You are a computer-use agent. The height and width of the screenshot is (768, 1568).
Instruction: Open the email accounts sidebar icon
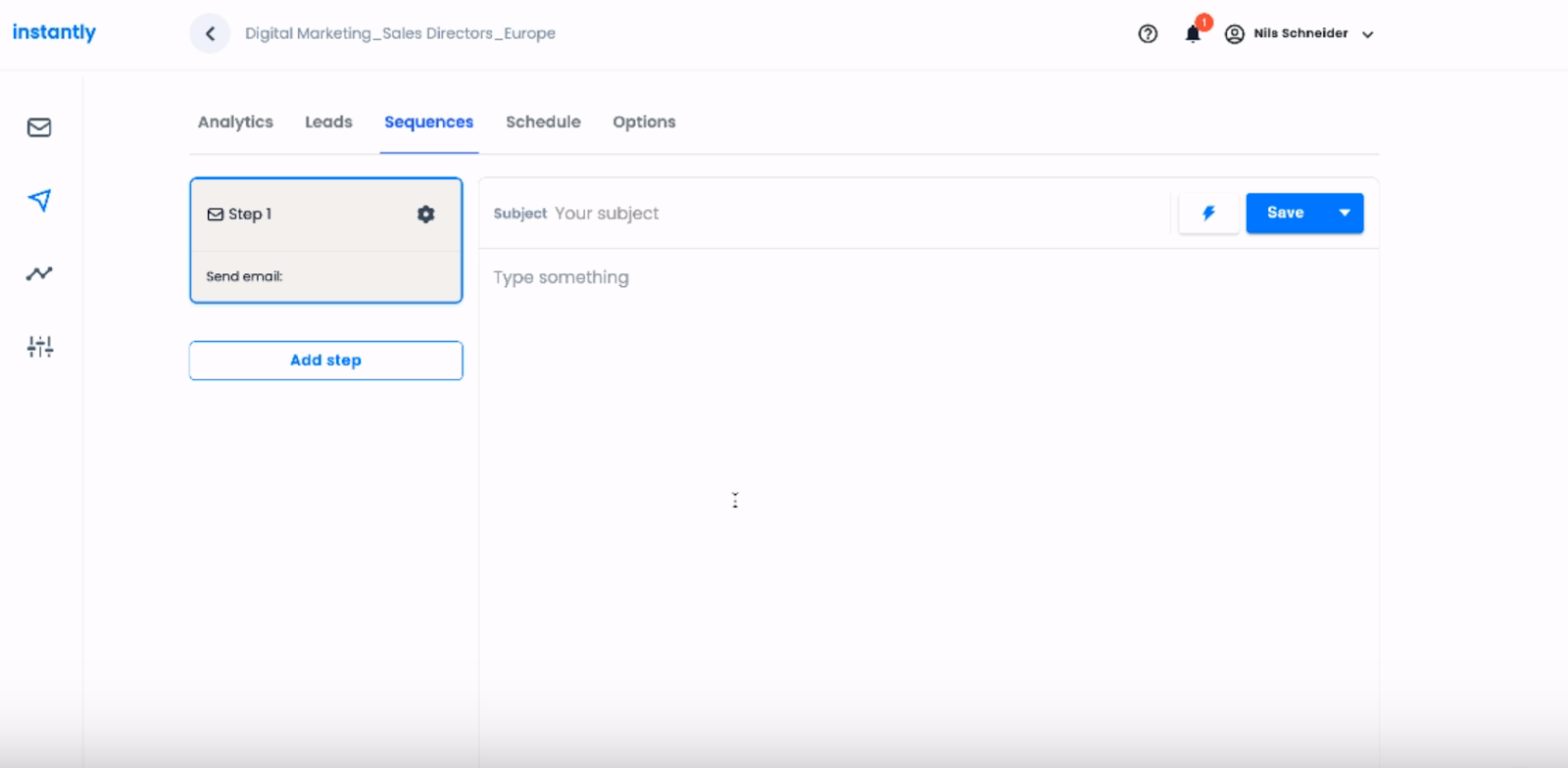click(x=39, y=127)
